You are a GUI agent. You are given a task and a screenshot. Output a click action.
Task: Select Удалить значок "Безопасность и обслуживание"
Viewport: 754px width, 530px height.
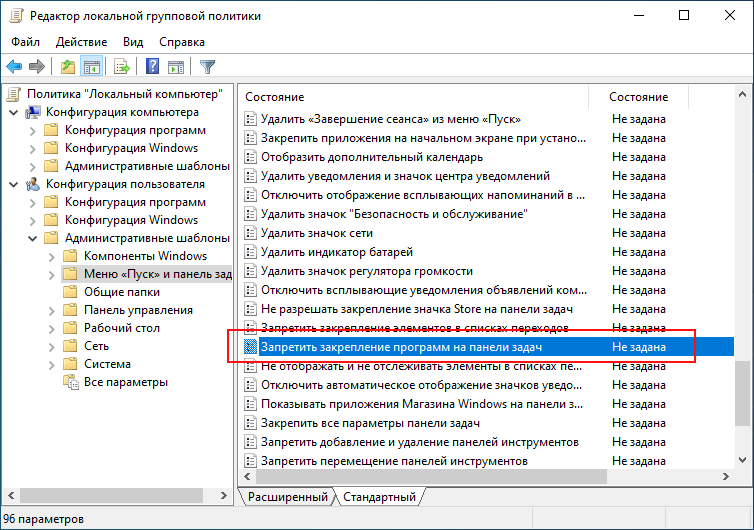coord(394,214)
